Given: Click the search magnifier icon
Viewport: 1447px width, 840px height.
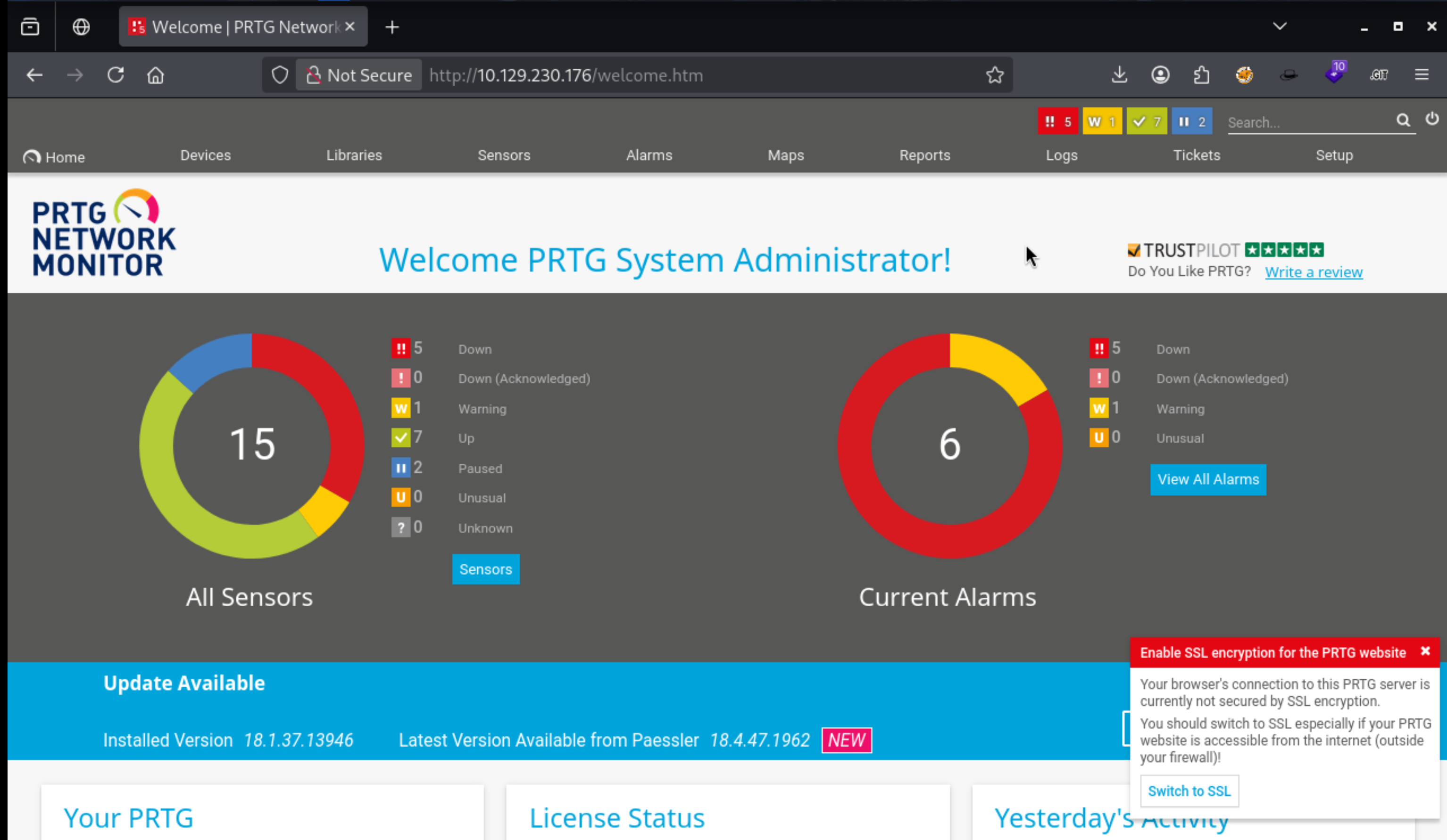Looking at the screenshot, I should (x=1403, y=120).
